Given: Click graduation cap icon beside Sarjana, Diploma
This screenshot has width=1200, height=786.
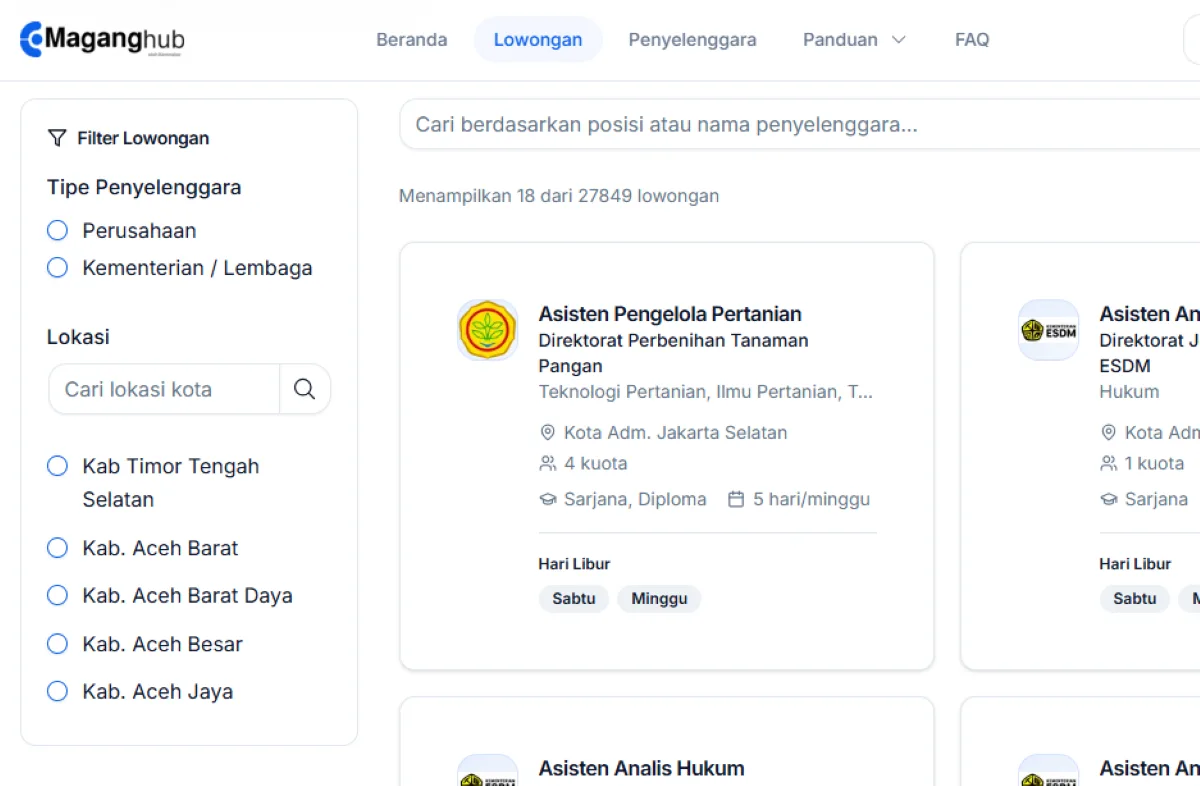Looking at the screenshot, I should [x=547, y=499].
